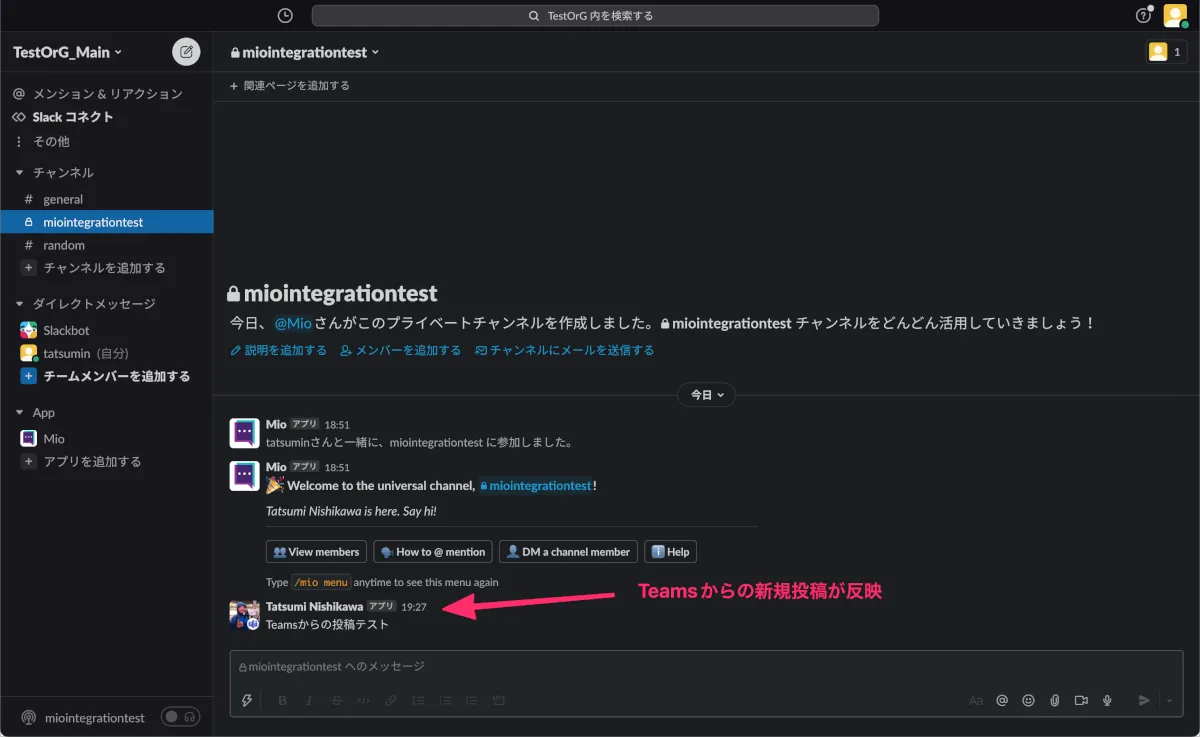Click the send message arrow icon
This screenshot has height=737, width=1200.
(1144, 701)
